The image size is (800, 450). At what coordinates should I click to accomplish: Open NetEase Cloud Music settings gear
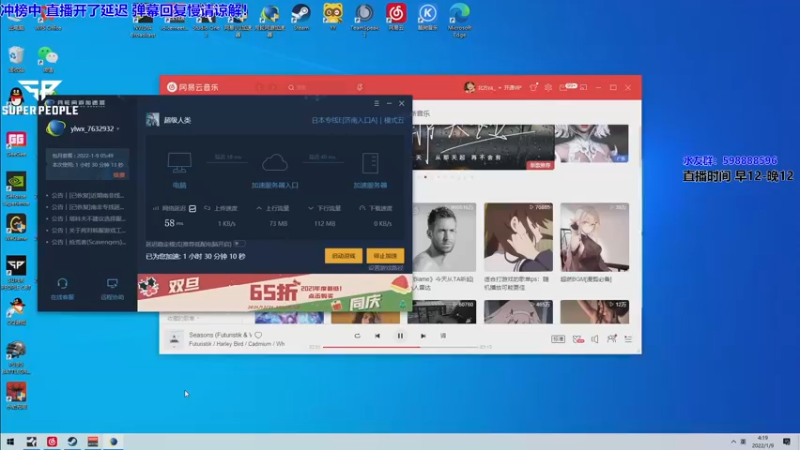tap(548, 87)
